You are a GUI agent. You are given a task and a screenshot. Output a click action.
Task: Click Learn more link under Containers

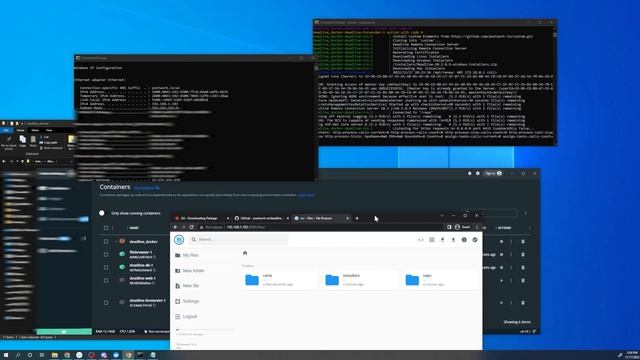tap(306, 195)
